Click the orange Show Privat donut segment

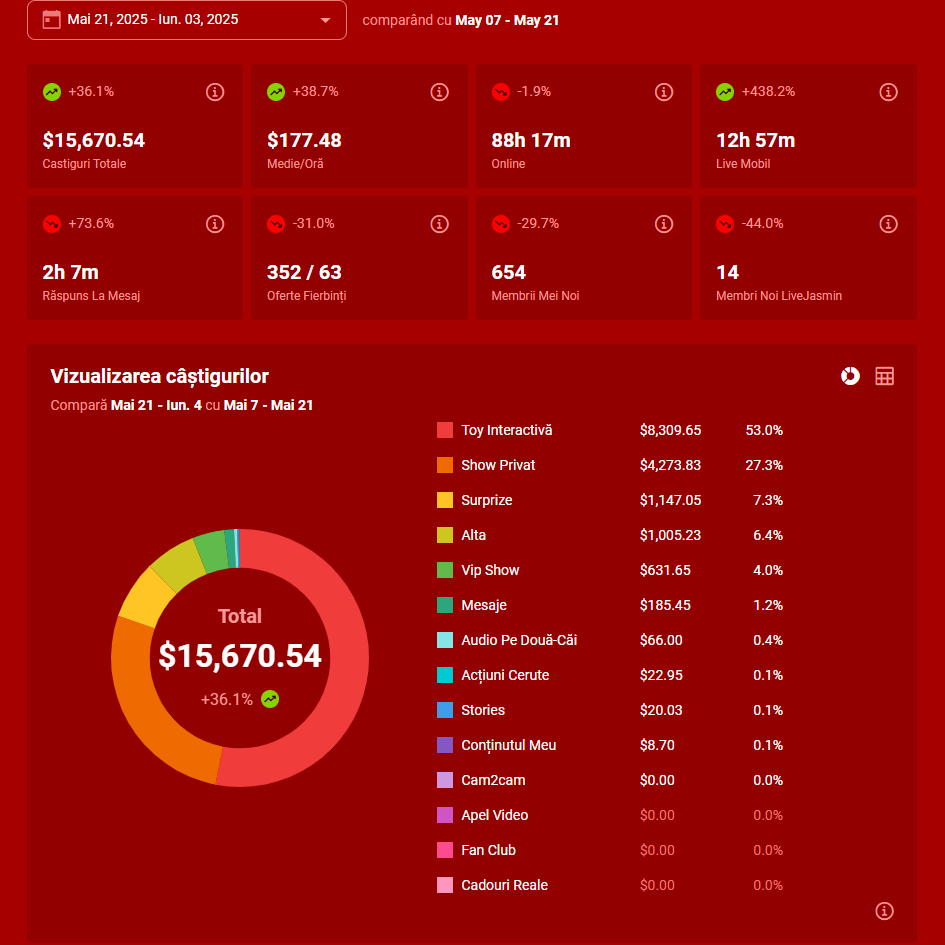[x=150, y=700]
